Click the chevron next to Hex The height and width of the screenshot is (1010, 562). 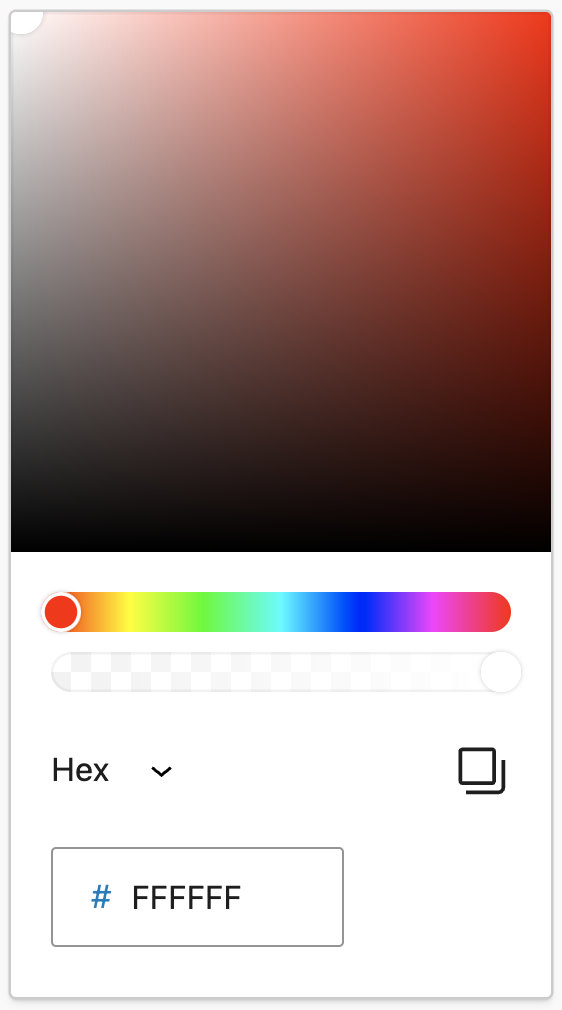(x=161, y=771)
